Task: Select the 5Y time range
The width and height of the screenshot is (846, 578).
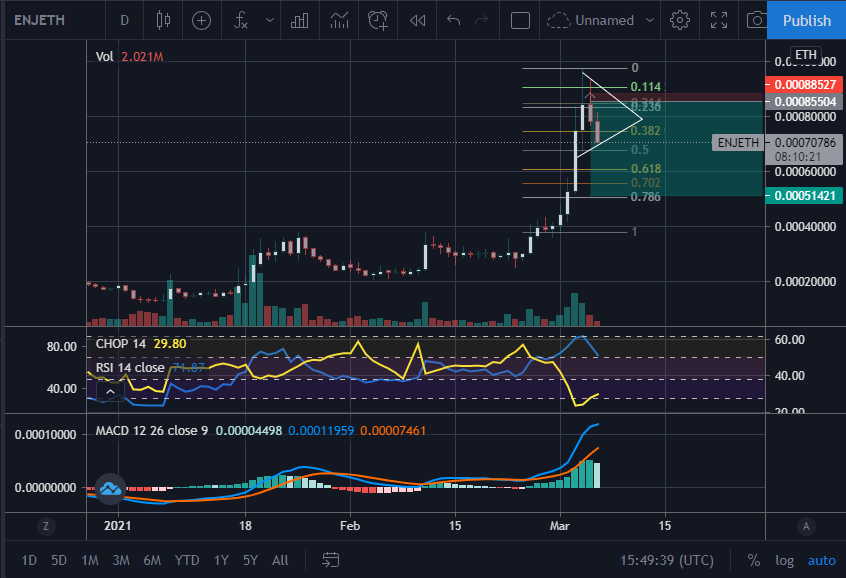Action: tap(250, 560)
